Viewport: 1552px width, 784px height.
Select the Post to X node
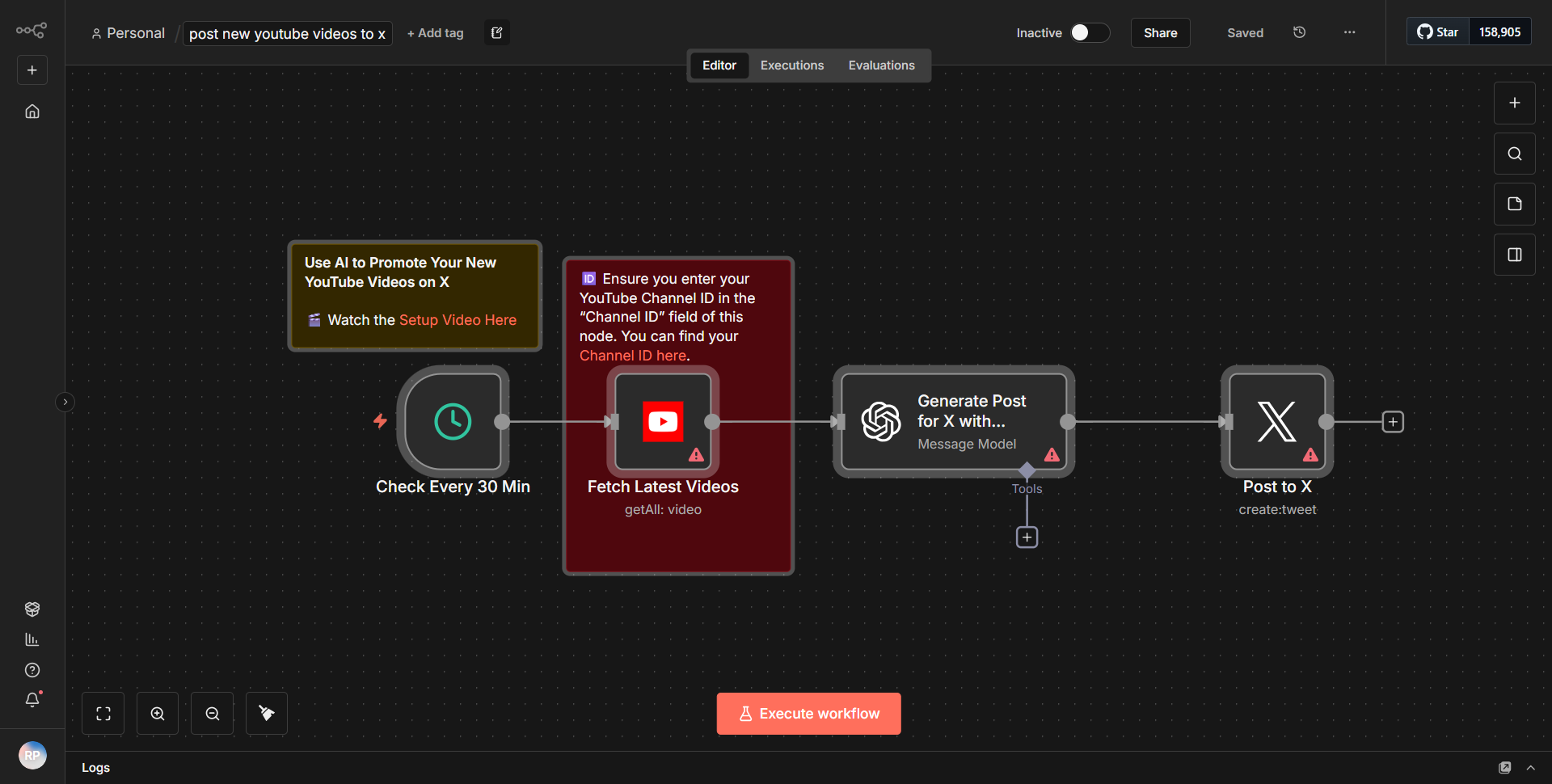pos(1277,421)
